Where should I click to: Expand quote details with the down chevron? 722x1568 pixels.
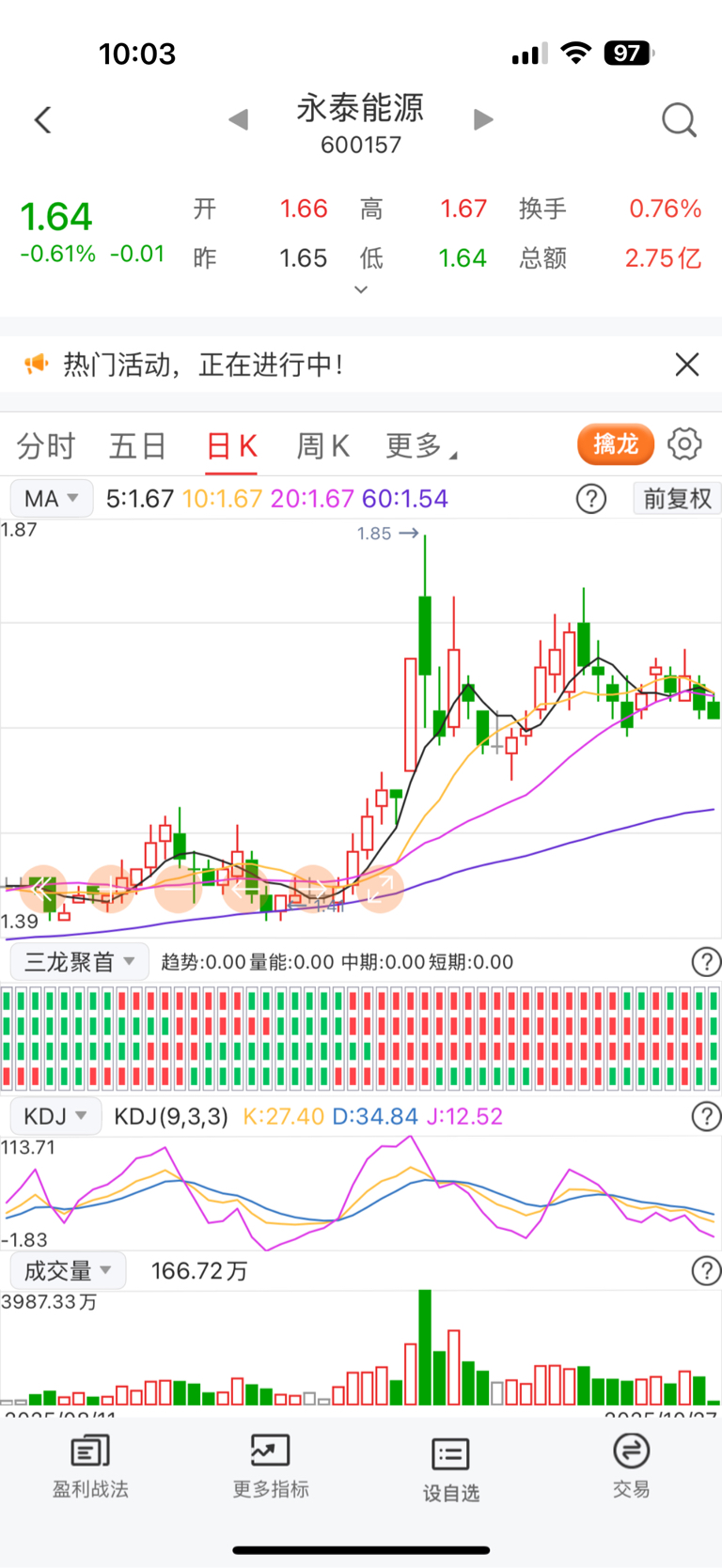(361, 289)
